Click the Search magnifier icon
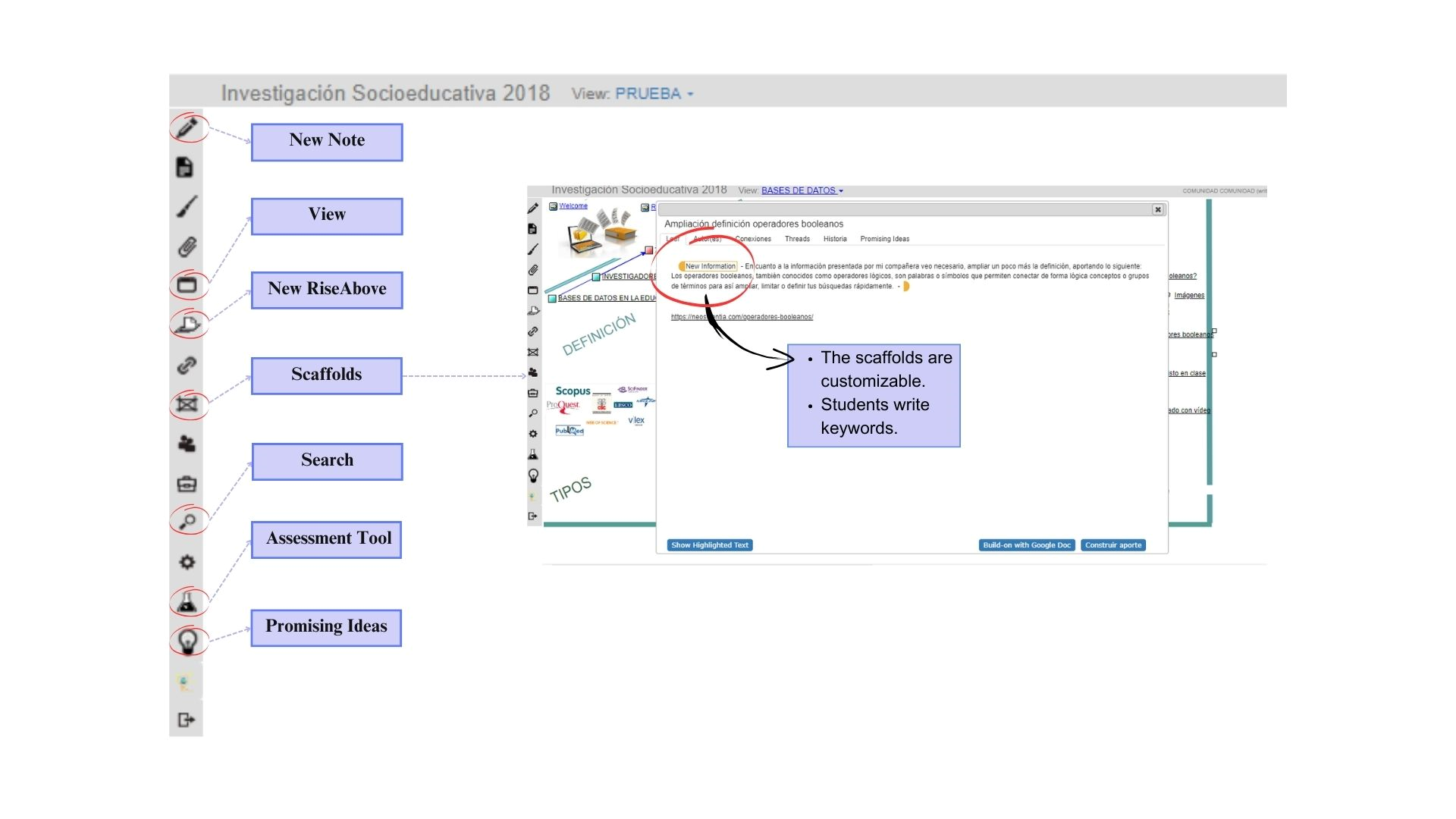The image size is (1456, 819). pyautogui.click(x=187, y=521)
